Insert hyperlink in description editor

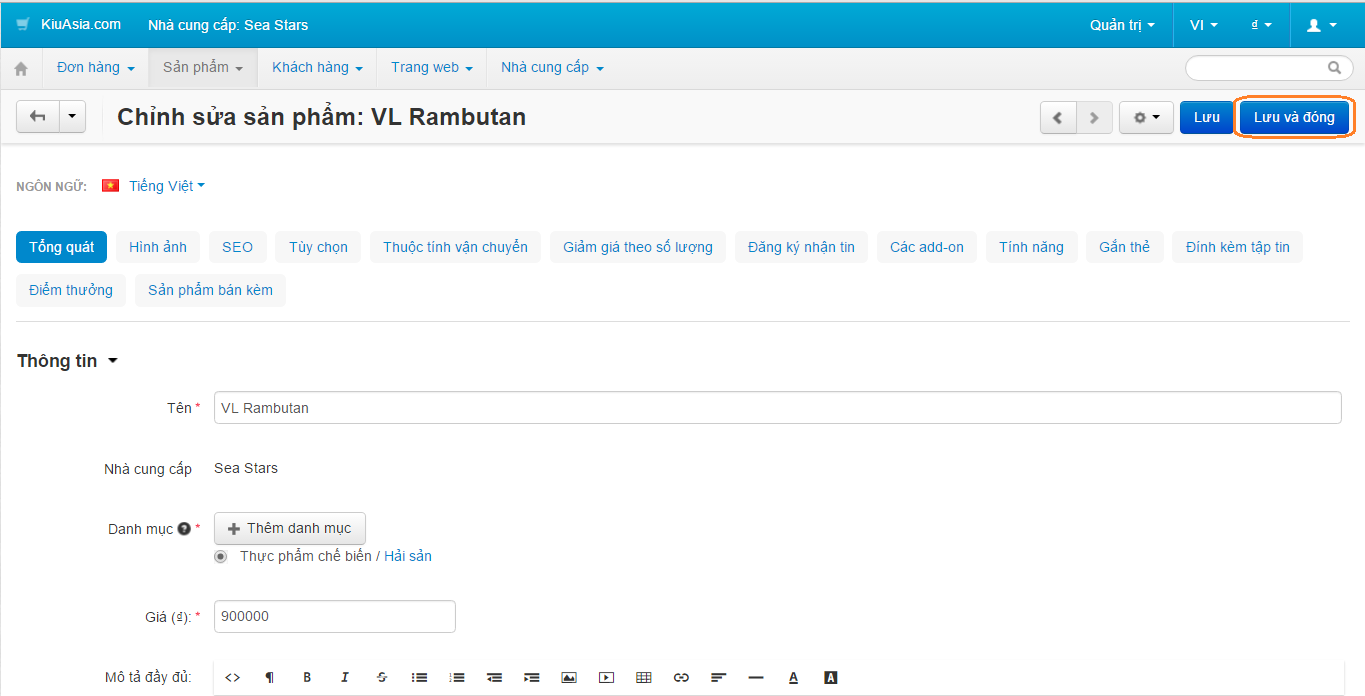tap(681, 677)
